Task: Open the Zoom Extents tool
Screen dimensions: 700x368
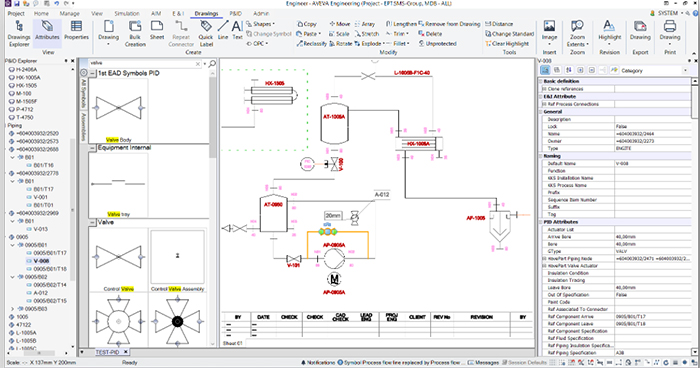Action: [577, 33]
